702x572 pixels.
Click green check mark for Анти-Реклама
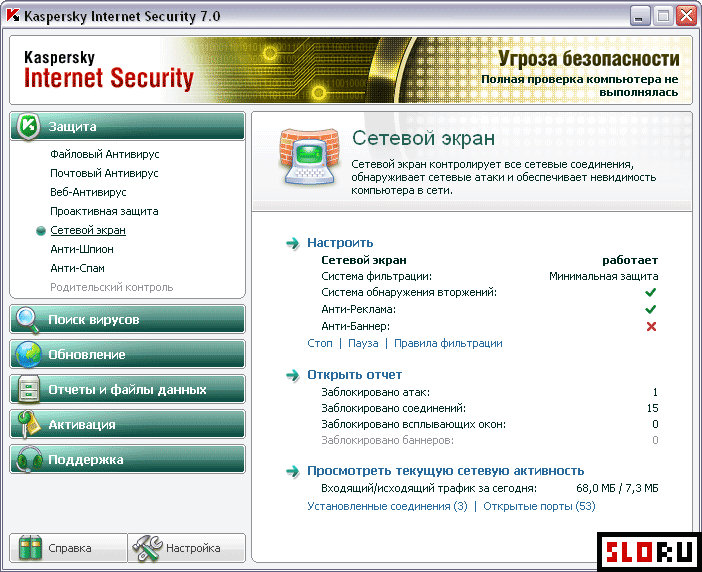coord(651,309)
